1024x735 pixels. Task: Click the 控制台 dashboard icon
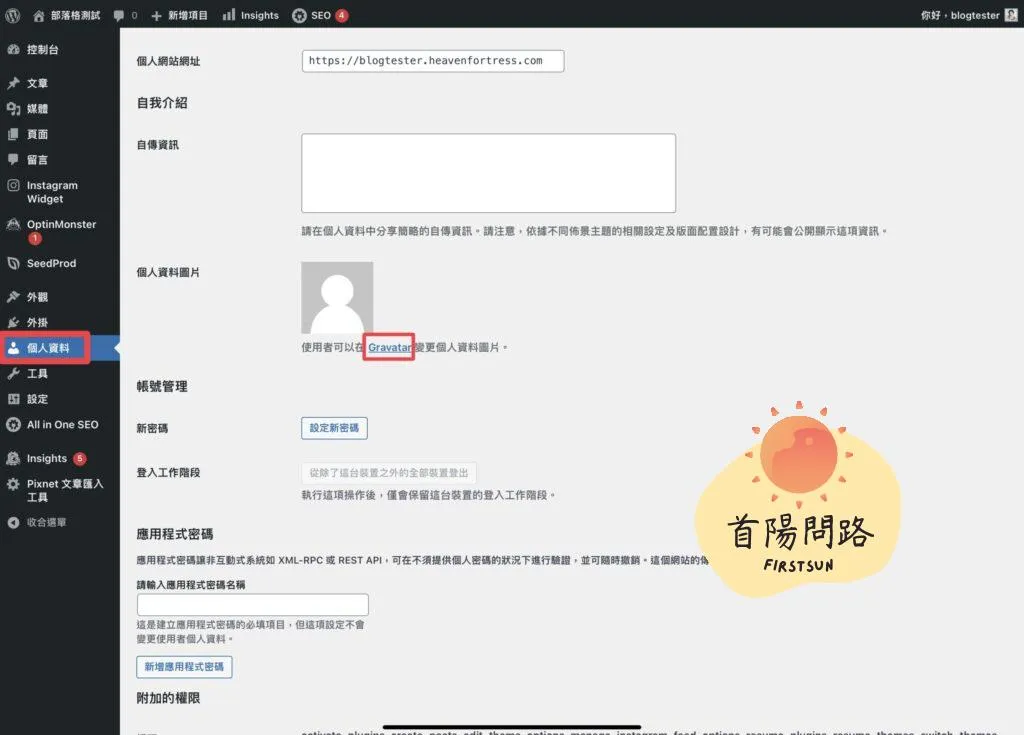pyautogui.click(x=13, y=49)
